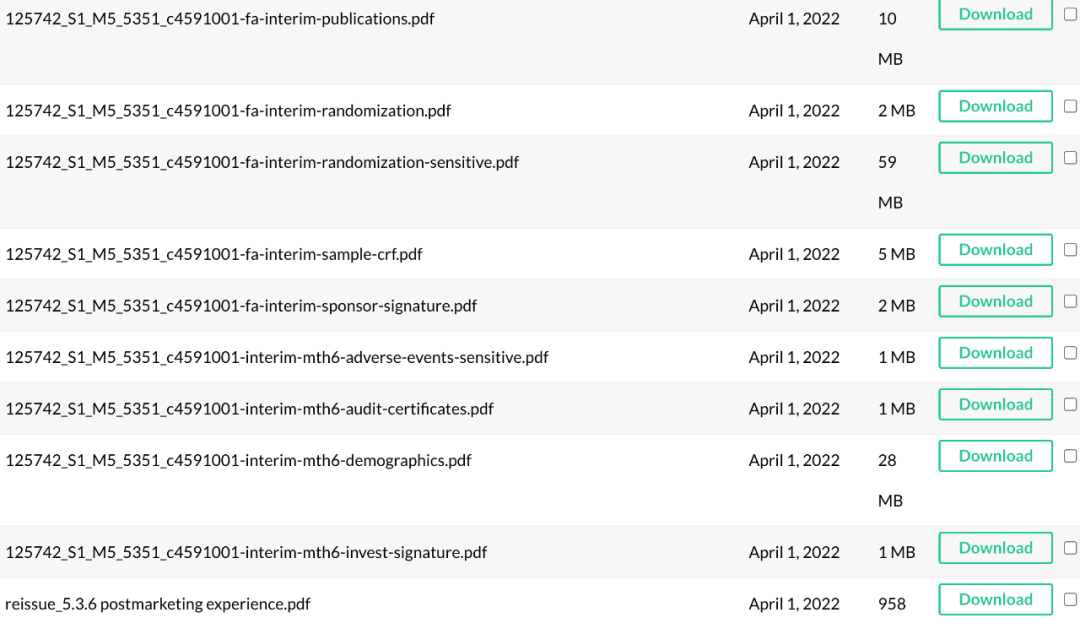Screen dimensions: 1080x634
Task: Download the fa-interim-sample-crf PDF
Action: click(995, 250)
